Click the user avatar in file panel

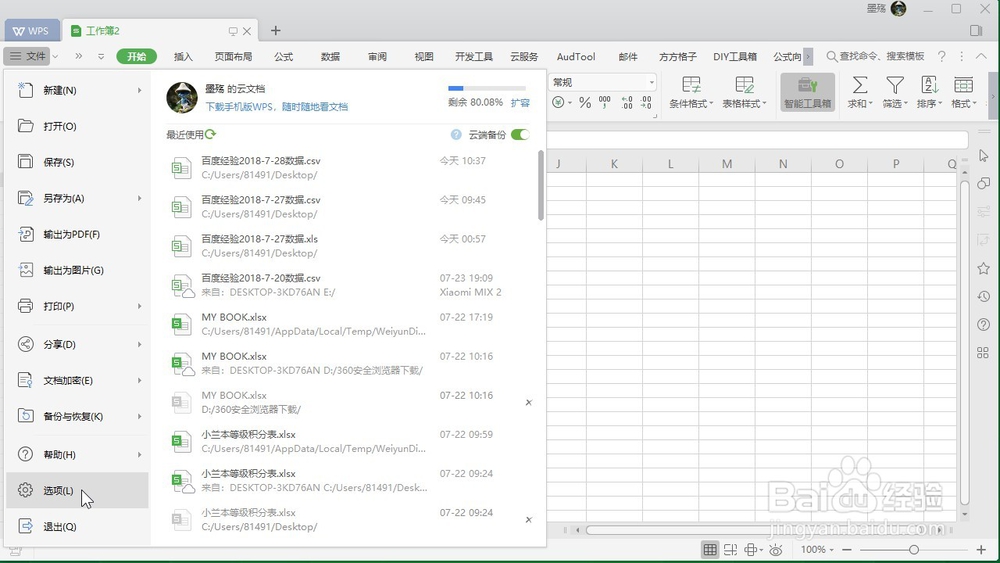(x=182, y=97)
